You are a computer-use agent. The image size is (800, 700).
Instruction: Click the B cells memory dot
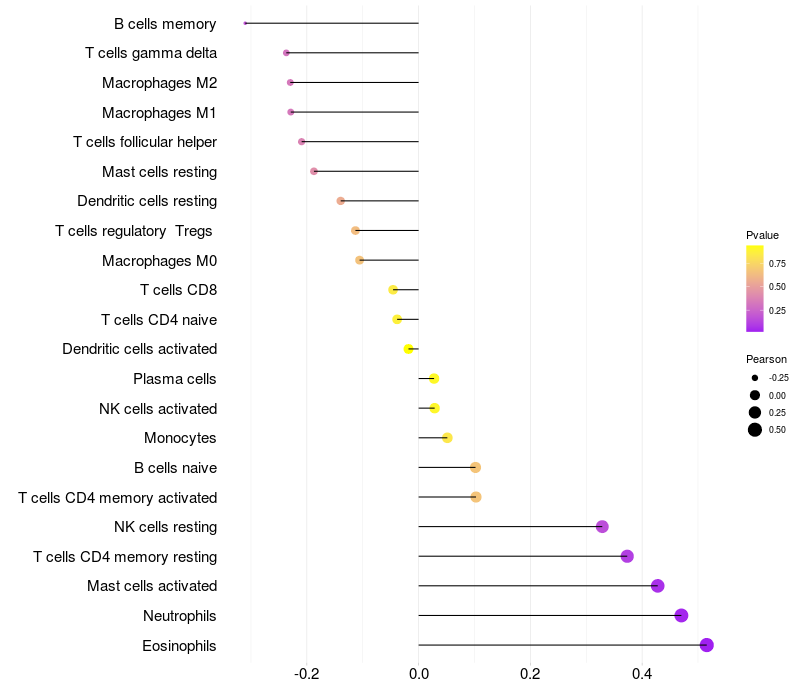245,23
